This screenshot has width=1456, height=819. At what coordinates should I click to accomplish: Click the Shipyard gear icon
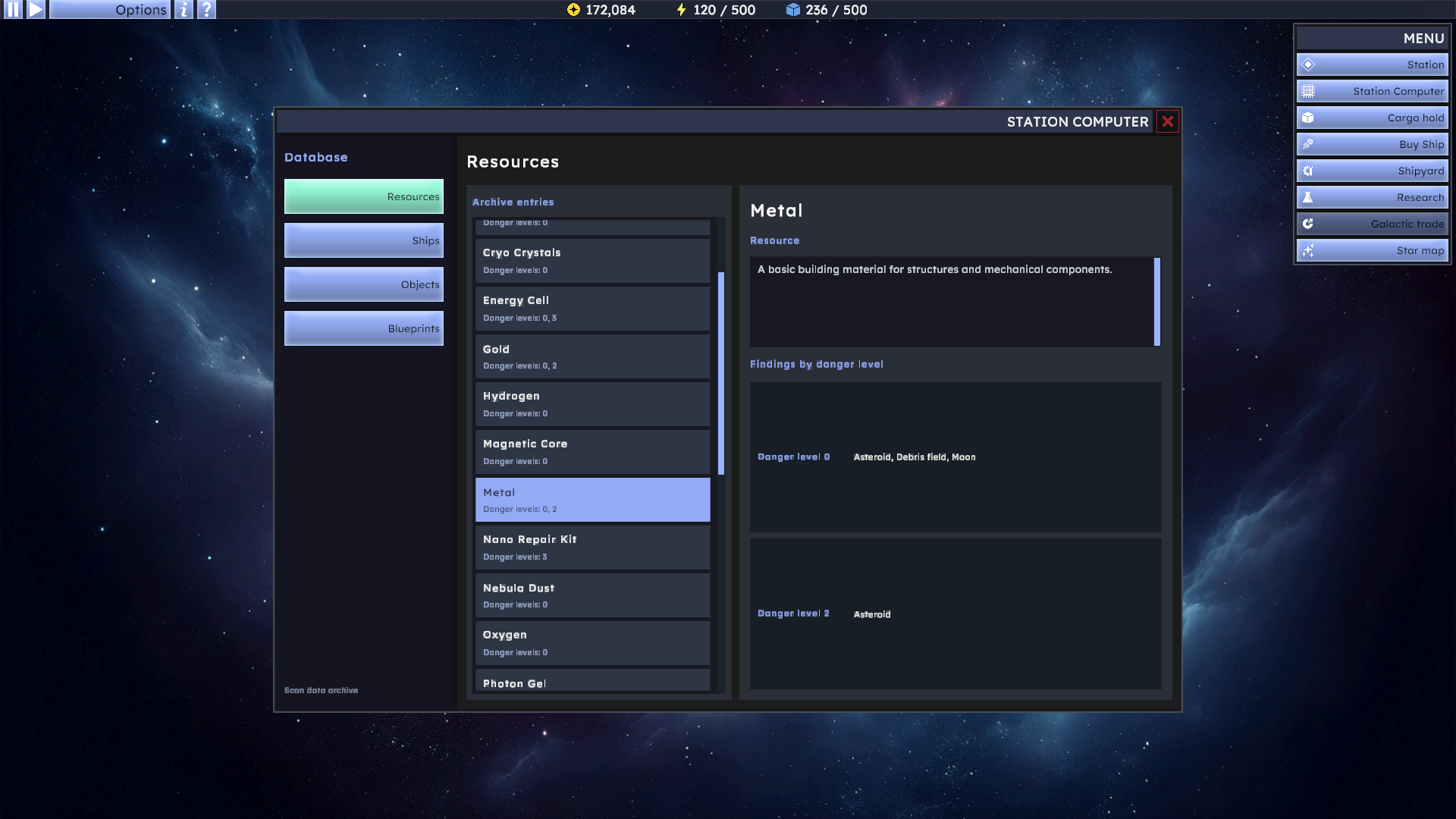click(1308, 171)
